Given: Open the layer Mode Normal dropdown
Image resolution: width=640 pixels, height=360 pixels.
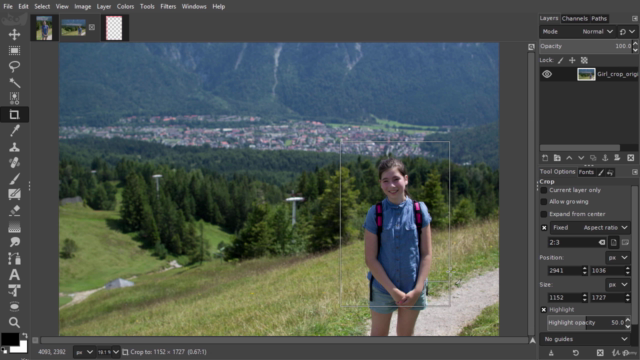Looking at the screenshot, I should click(x=578, y=31).
